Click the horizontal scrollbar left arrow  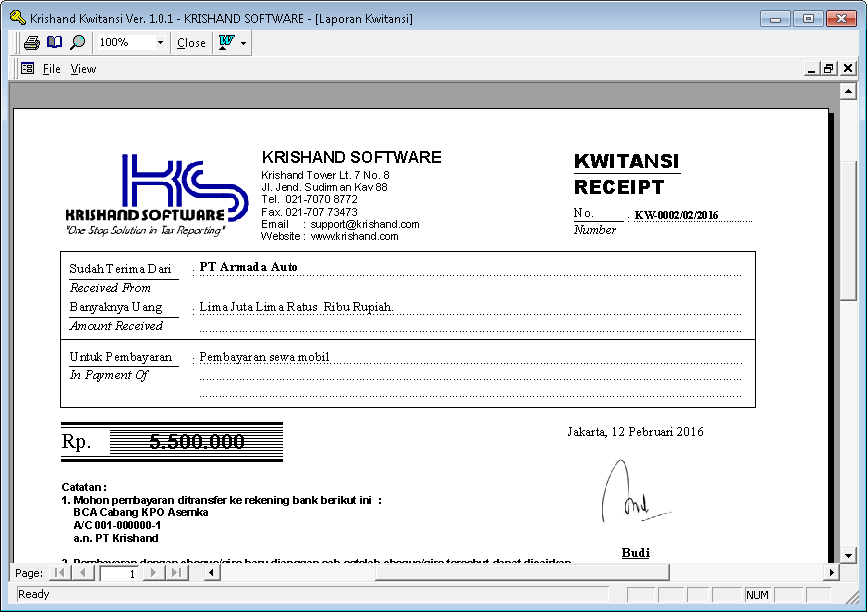(211, 573)
